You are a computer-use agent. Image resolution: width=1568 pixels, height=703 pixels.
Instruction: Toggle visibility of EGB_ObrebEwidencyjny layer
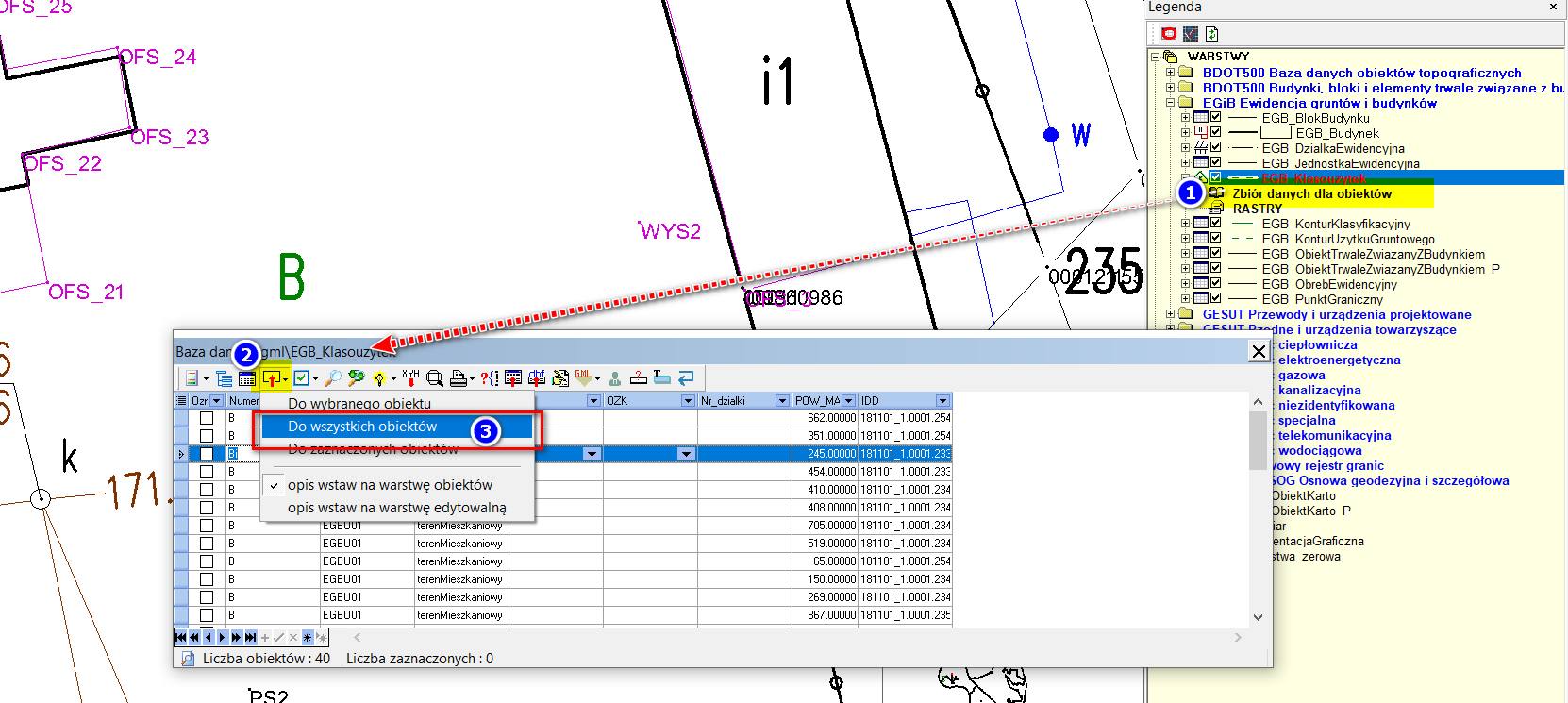pos(1216,284)
